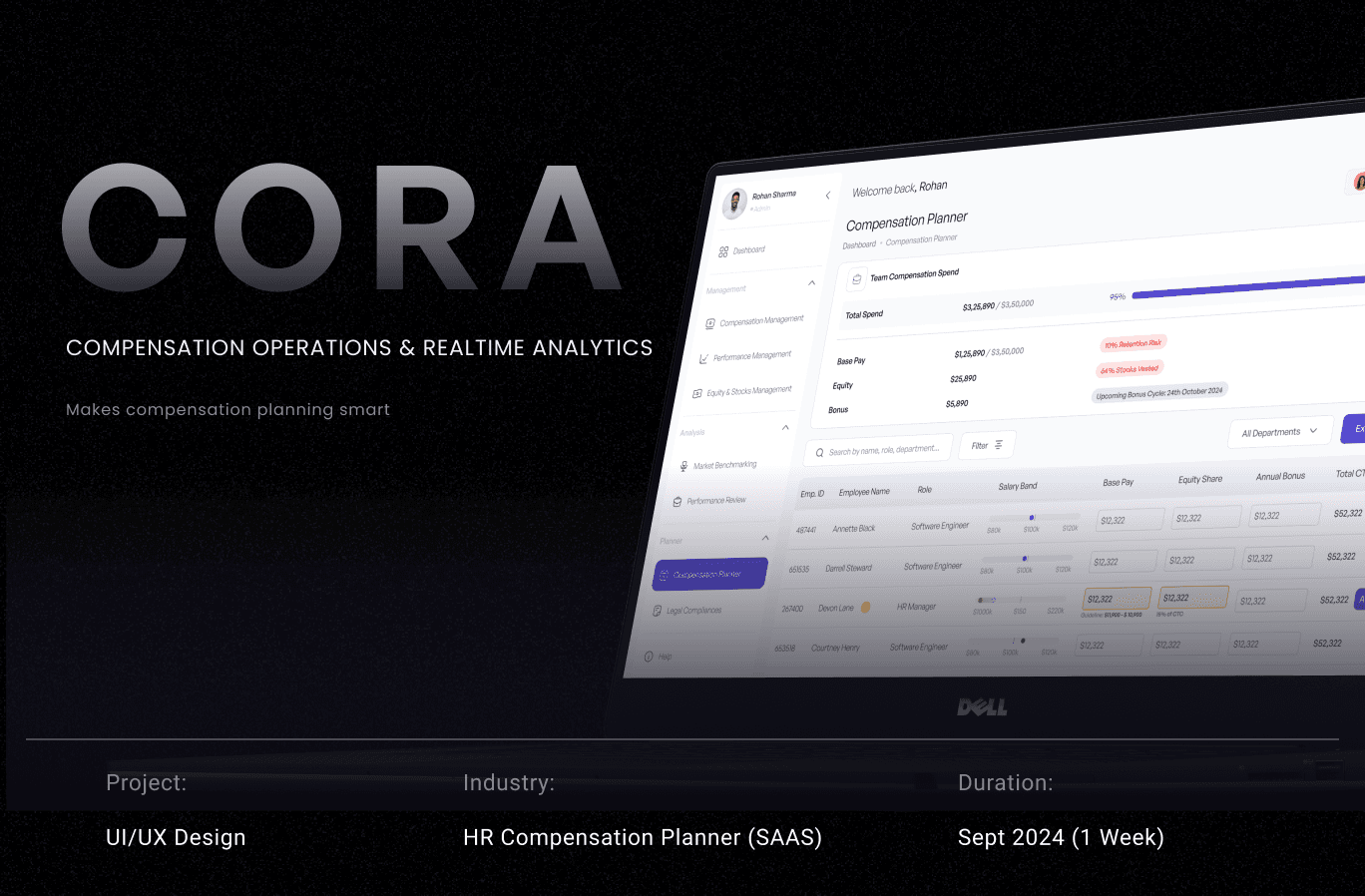
Task: Open the All Departments dropdown
Action: coord(1280,432)
